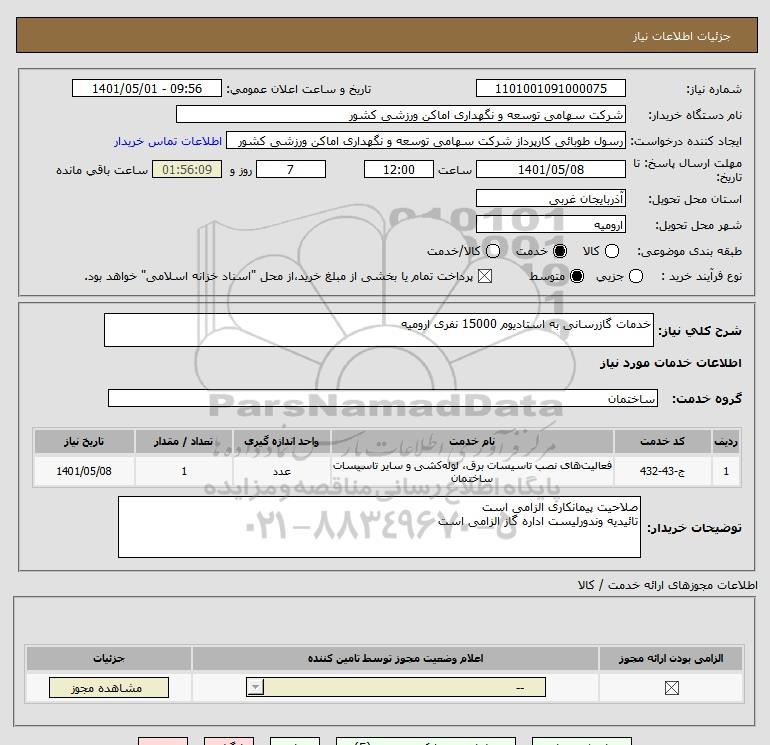This screenshot has width=770, height=745.
Task: Click the service name cell about تاسیسات برق
Action: 472,471
